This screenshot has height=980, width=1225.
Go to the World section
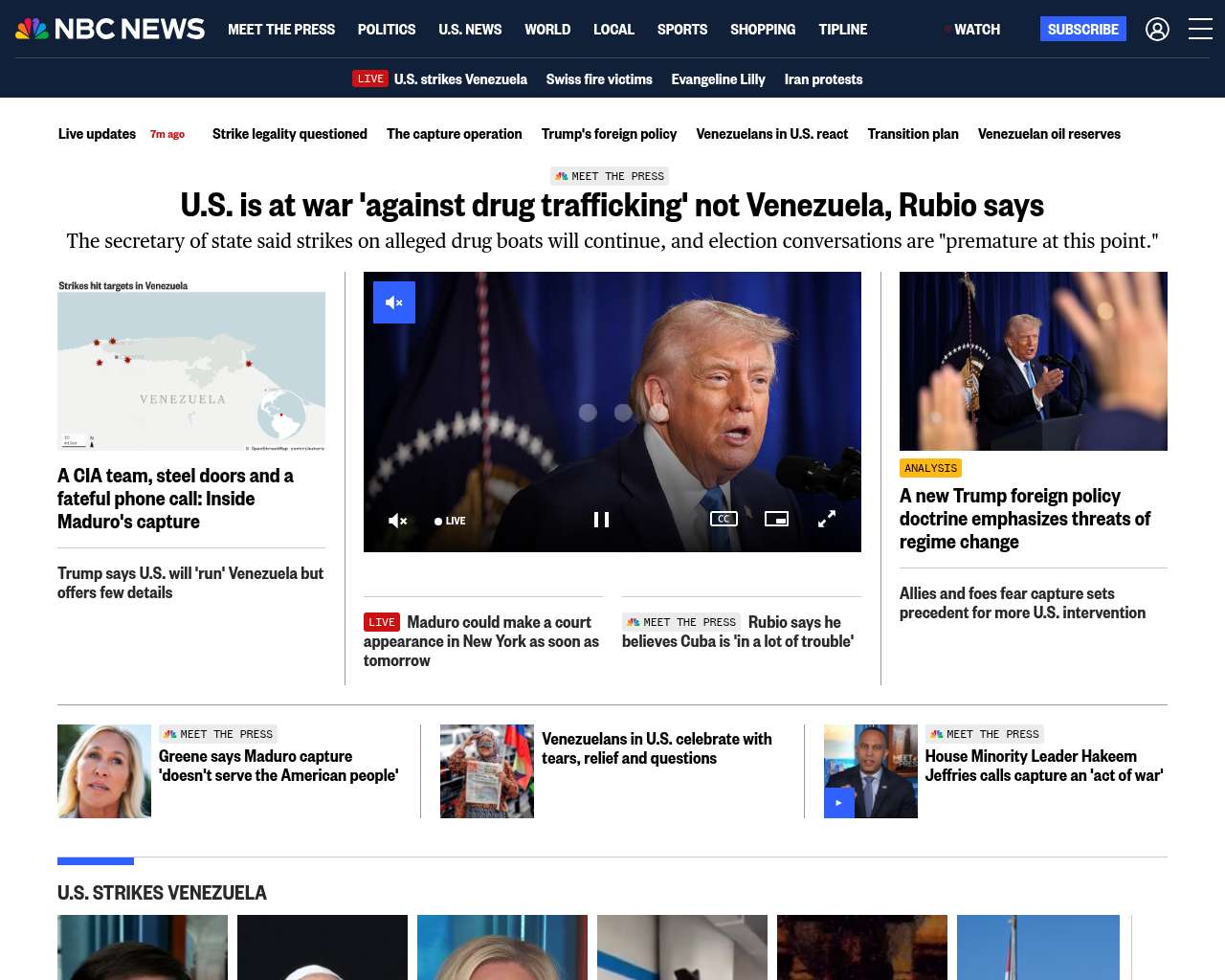(x=547, y=30)
